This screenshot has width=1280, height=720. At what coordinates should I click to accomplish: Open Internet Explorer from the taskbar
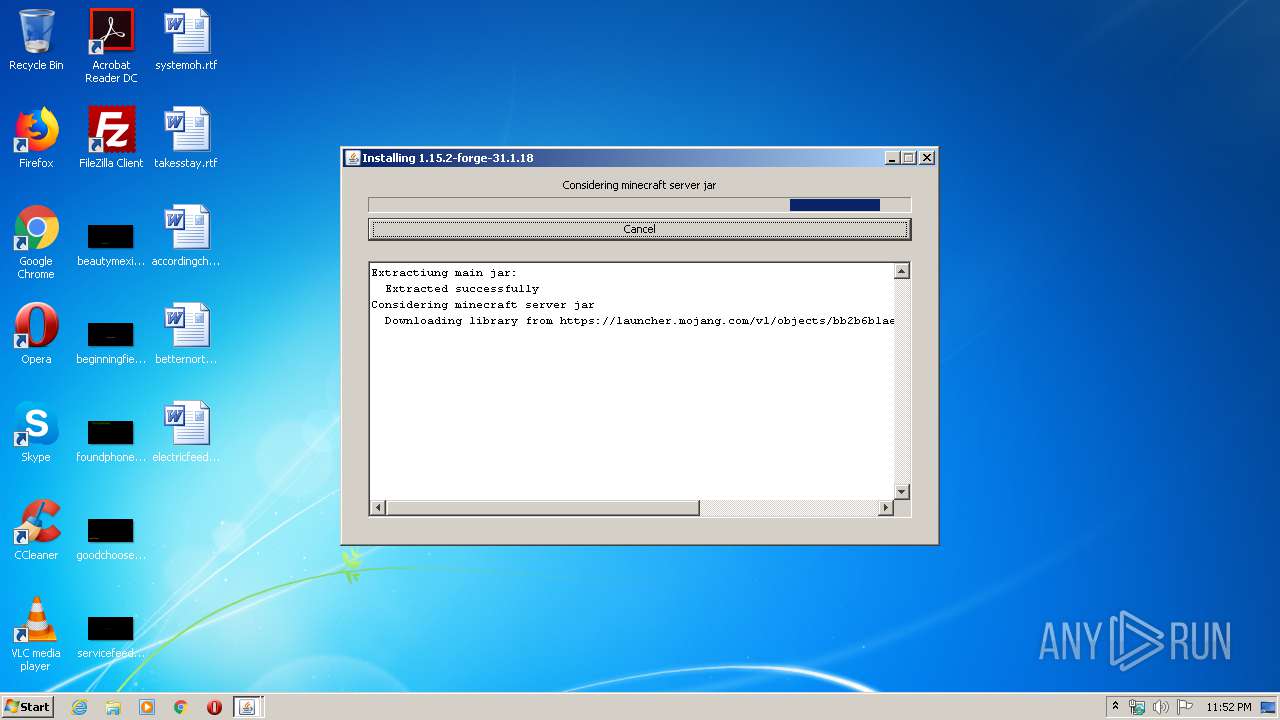(79, 707)
